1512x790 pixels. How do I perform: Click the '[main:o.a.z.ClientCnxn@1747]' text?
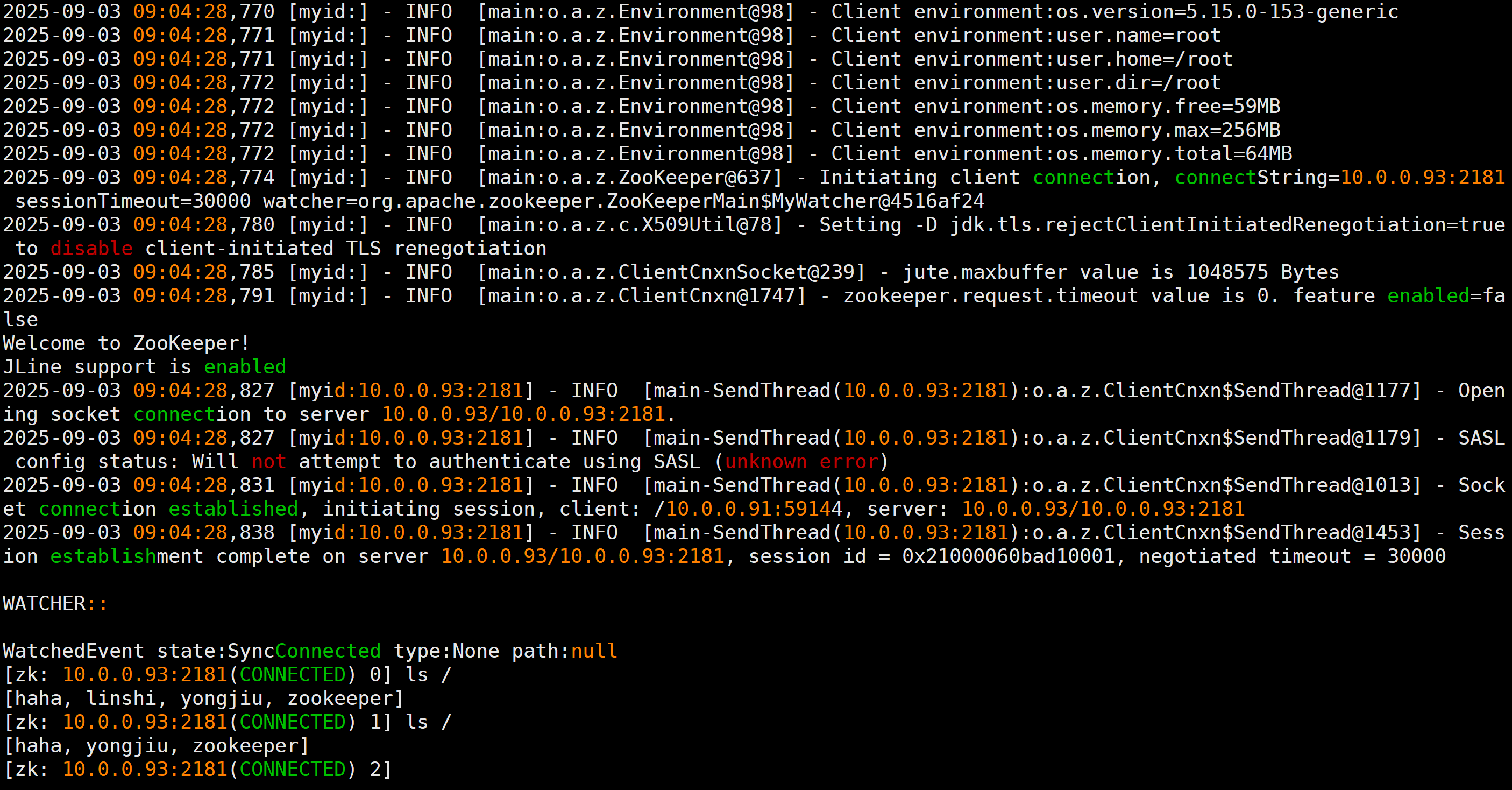point(642,296)
